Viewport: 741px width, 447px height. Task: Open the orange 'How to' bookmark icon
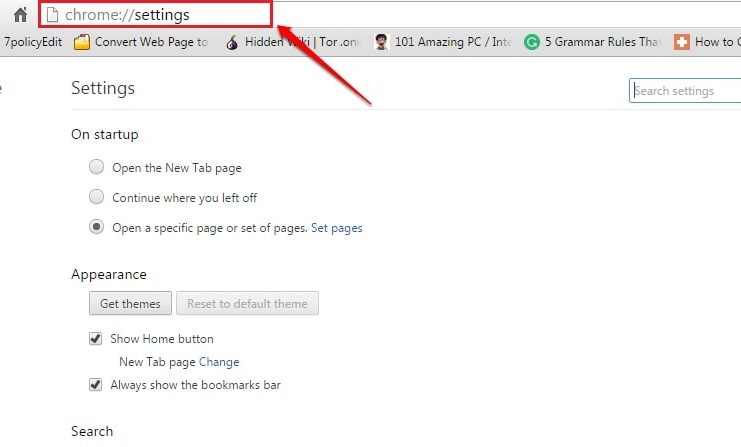tap(682, 43)
